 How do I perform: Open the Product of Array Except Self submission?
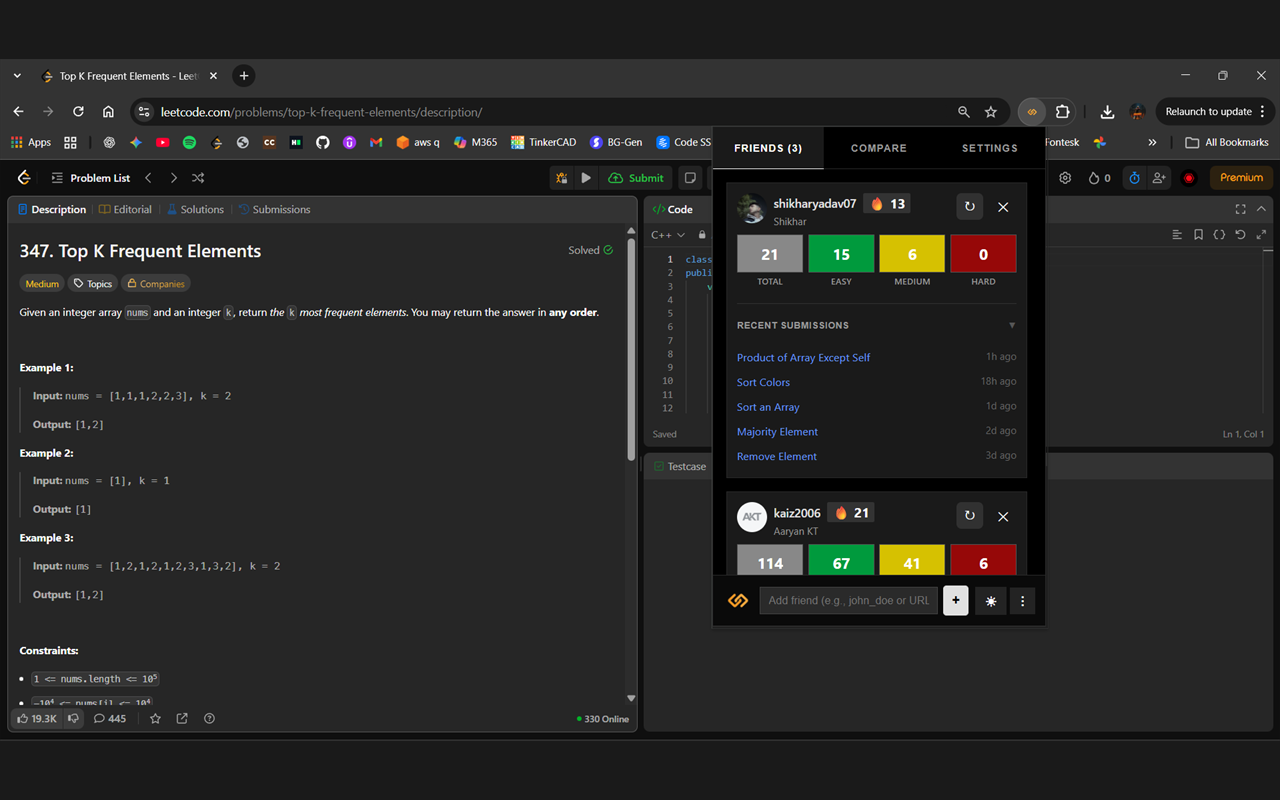pyautogui.click(x=803, y=357)
